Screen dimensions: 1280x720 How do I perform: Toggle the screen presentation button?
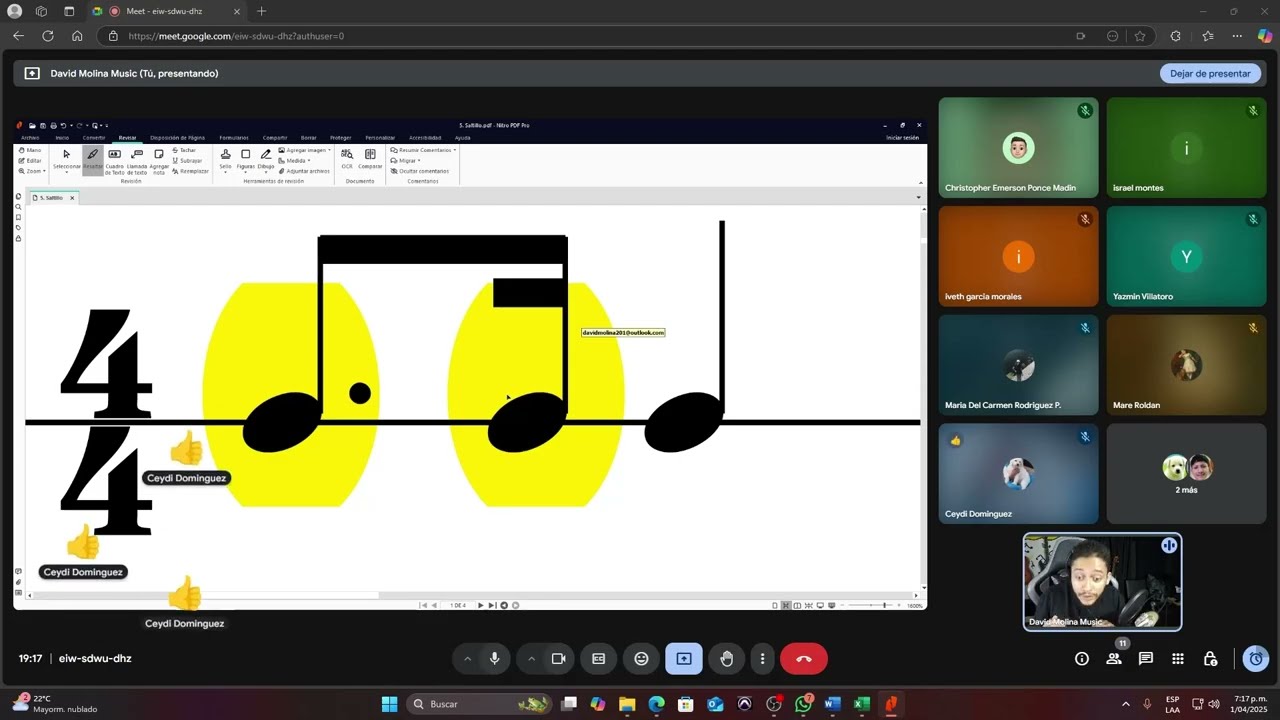pyautogui.click(x=684, y=659)
